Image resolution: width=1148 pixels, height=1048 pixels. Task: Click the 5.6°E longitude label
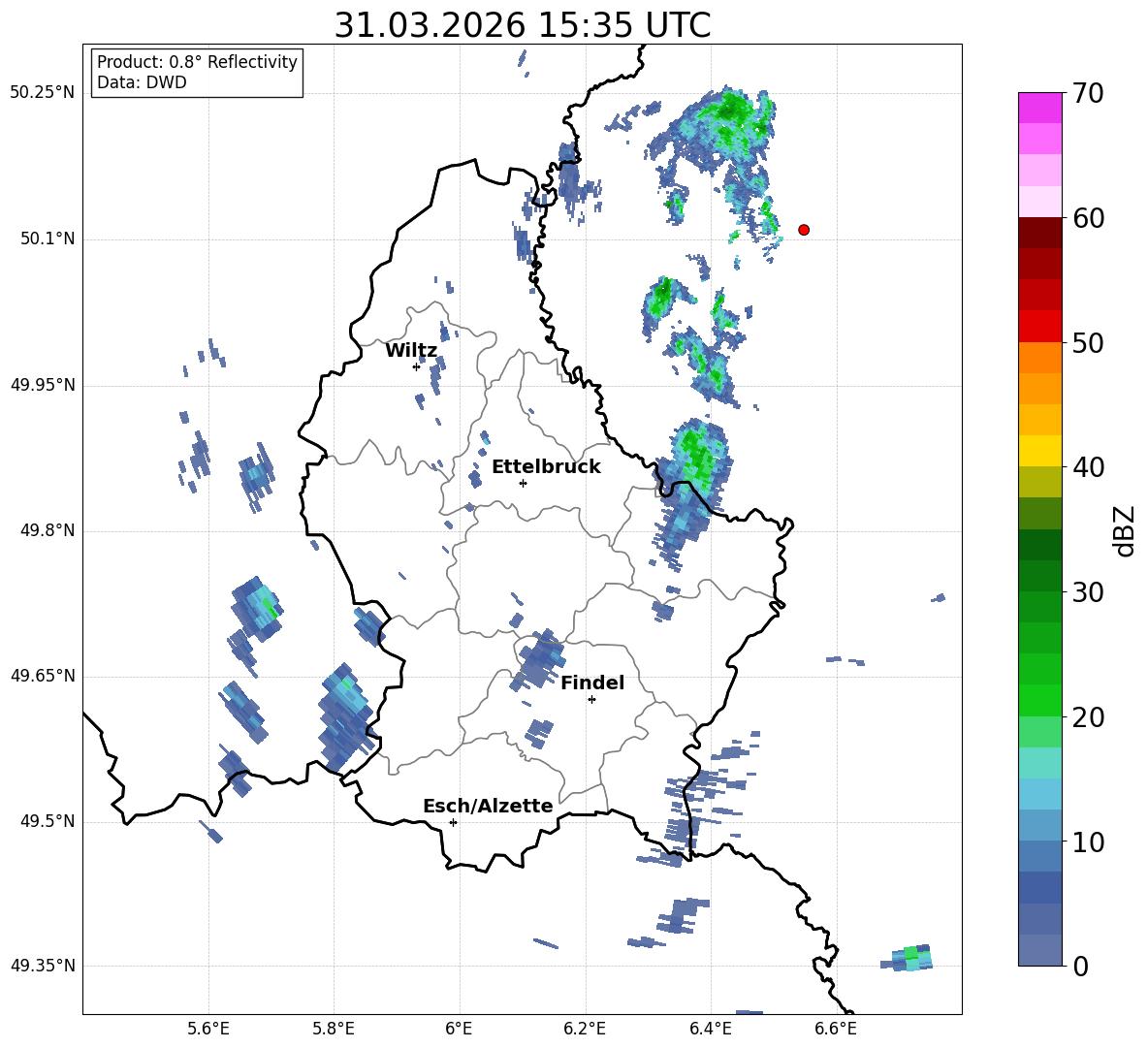pyautogui.click(x=208, y=1030)
